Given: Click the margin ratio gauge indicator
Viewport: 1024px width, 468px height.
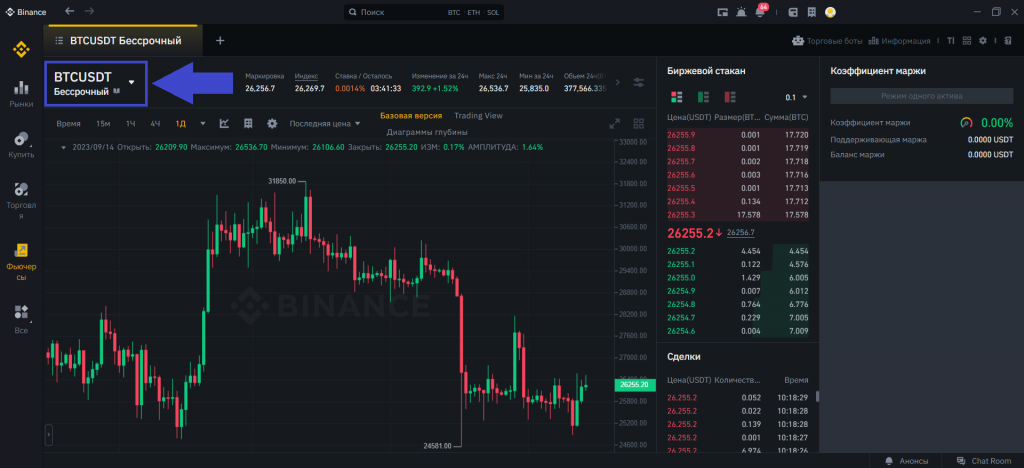Looking at the screenshot, I should coord(967,122).
